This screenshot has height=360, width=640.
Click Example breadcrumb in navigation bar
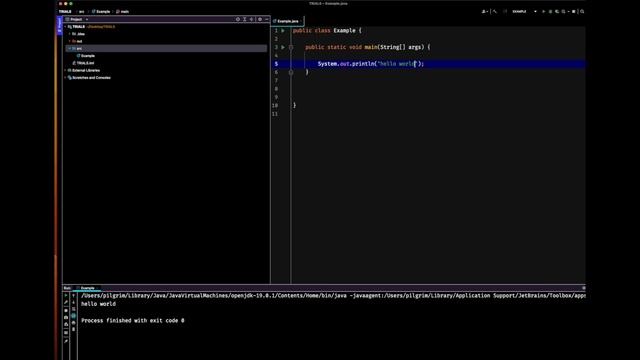point(101,11)
